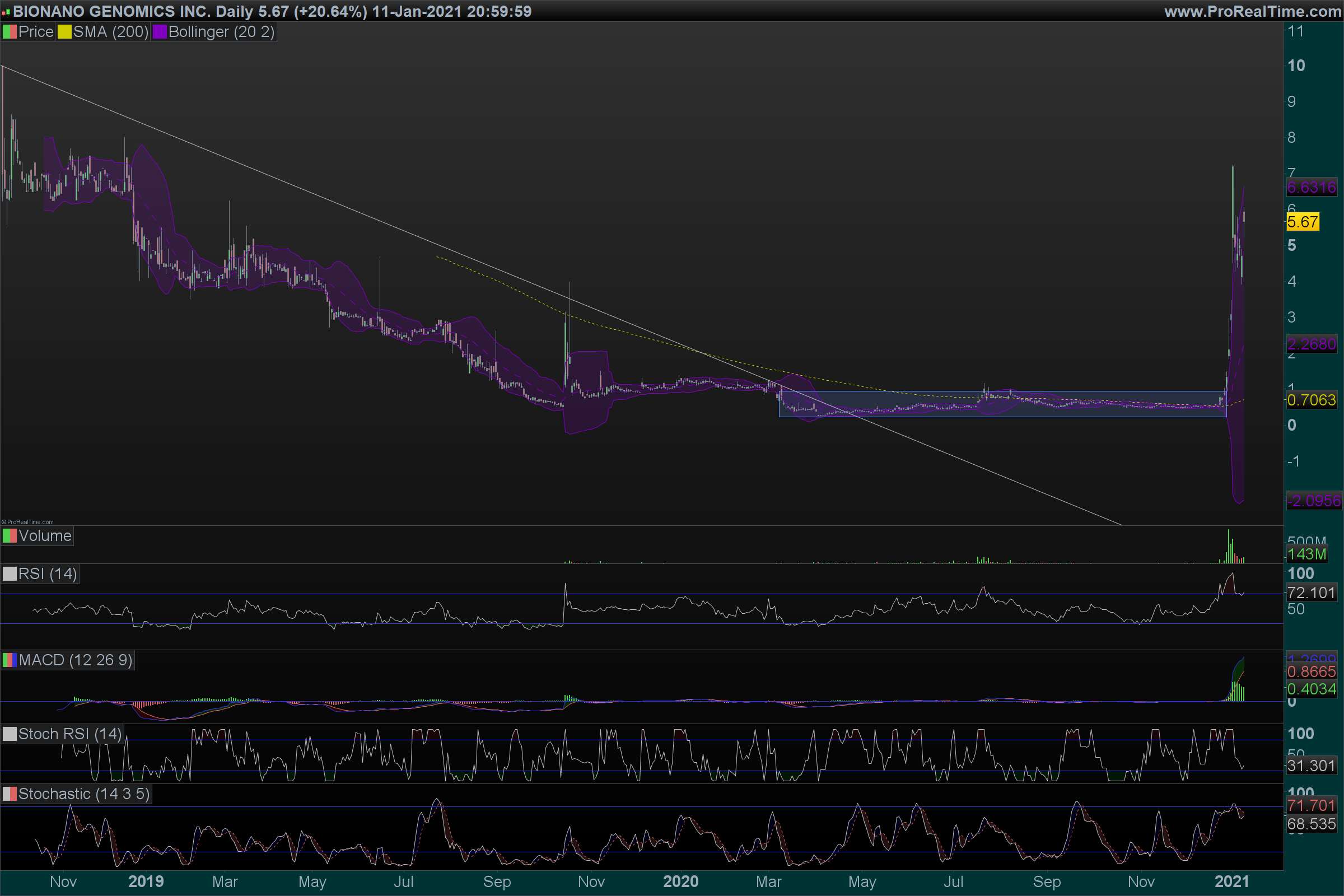Viewport: 1344px width, 896px height.
Task: Select the Bollinger (20 2) legend label
Action: (x=221, y=32)
